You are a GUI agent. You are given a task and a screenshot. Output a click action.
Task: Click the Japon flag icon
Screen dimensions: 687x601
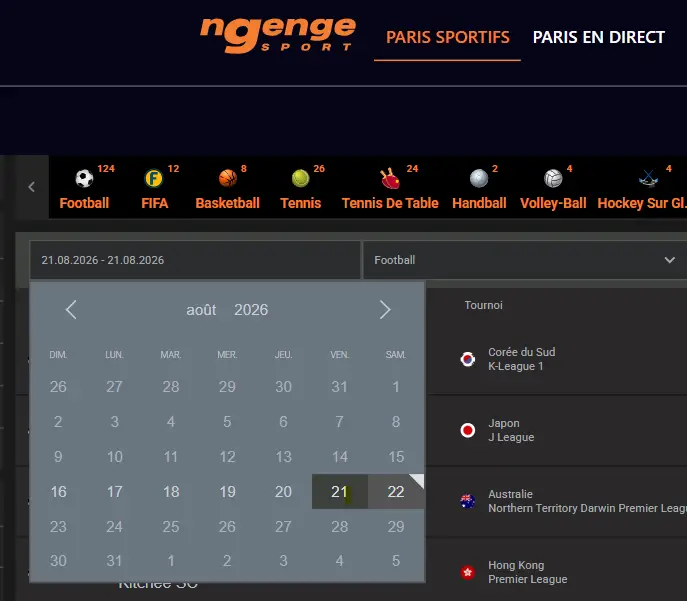467,430
